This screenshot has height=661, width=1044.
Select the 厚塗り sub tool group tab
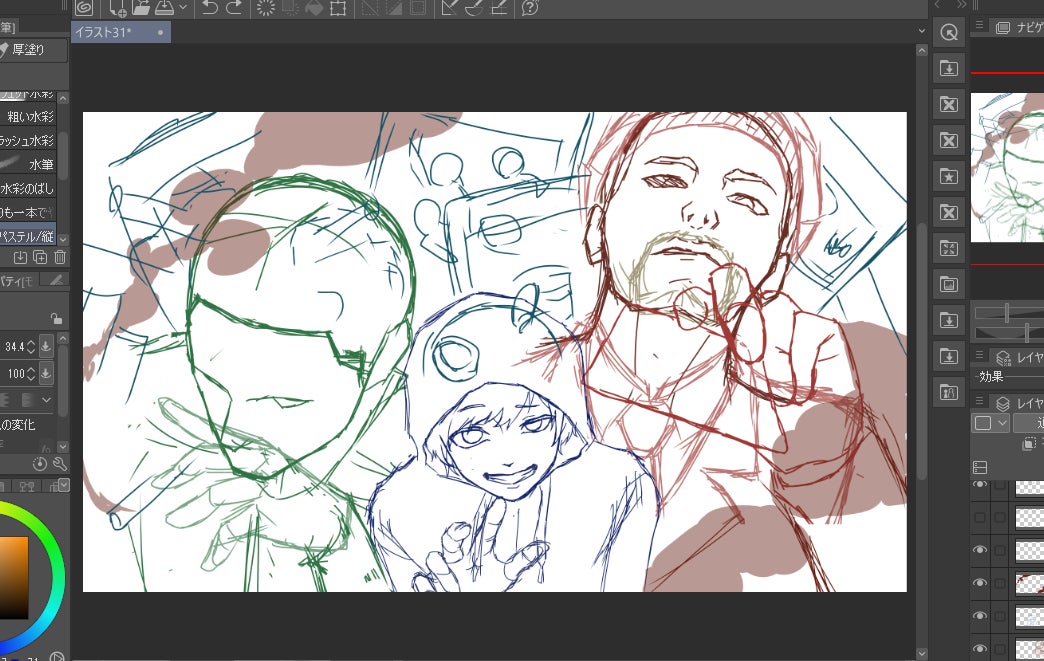point(34,49)
